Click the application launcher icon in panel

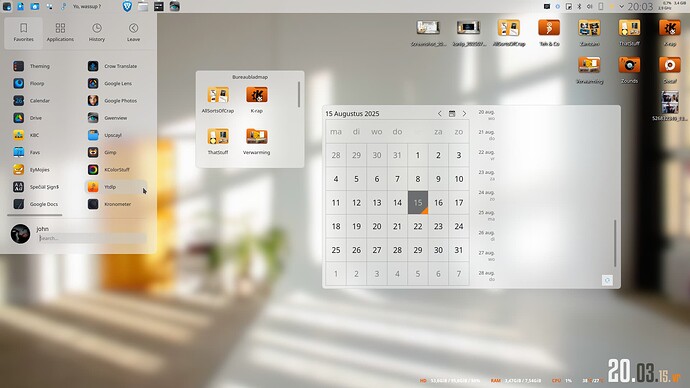point(7,6)
